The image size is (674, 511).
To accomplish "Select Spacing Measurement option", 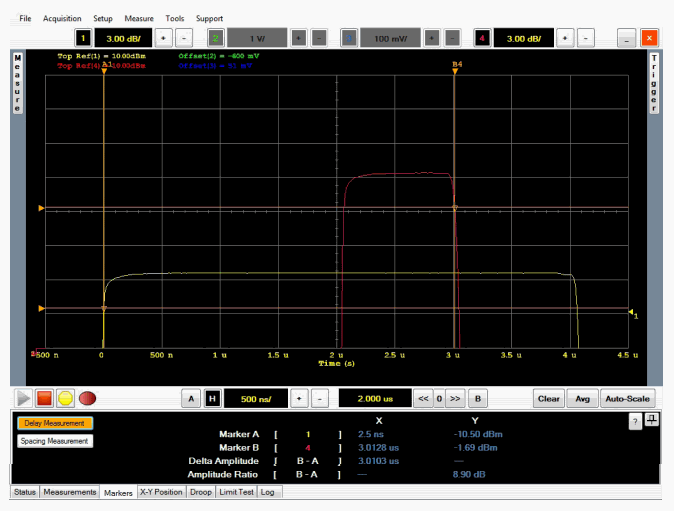I will click(55, 441).
